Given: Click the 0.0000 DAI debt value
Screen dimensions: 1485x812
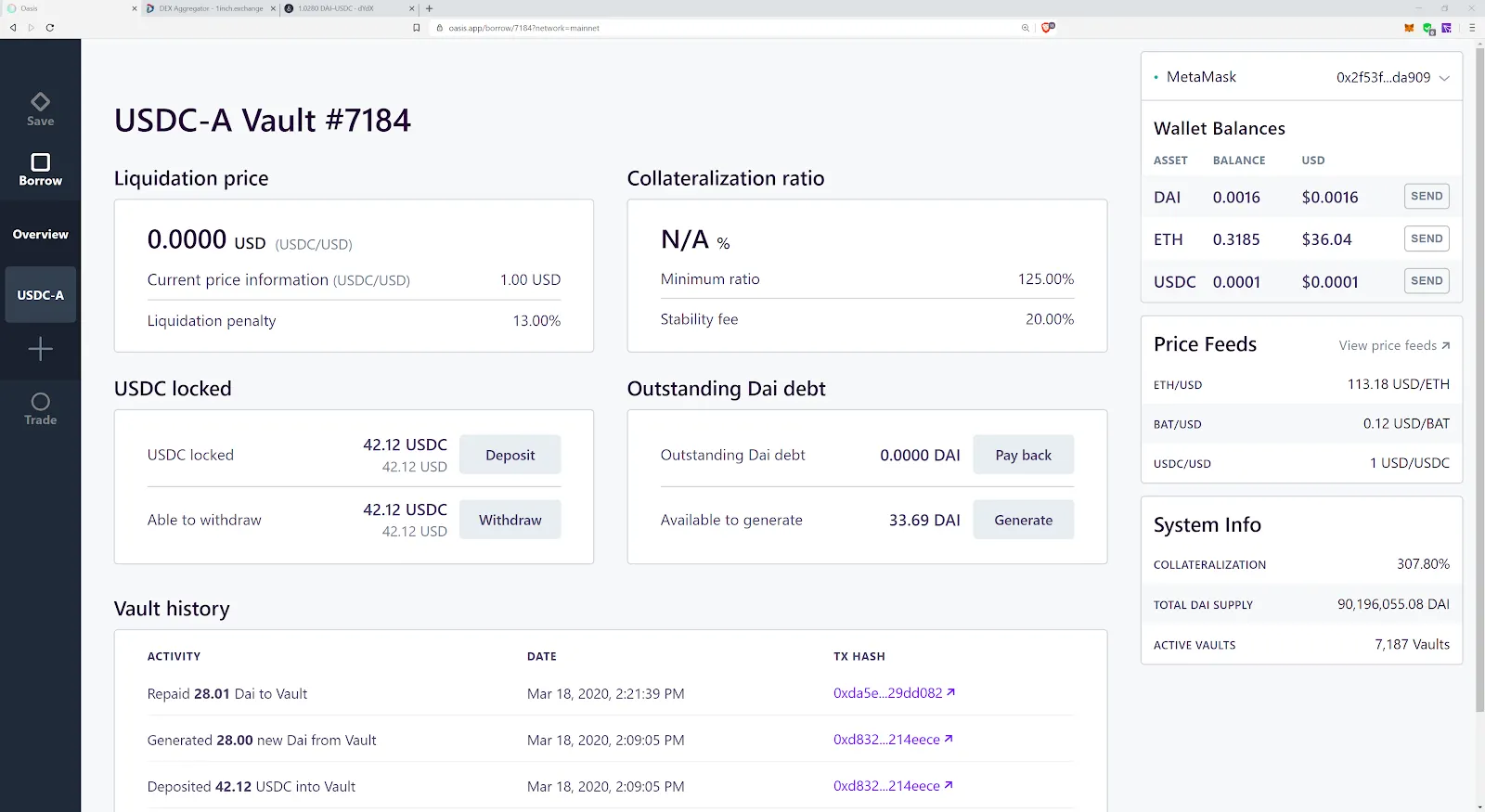Looking at the screenshot, I should click(920, 455).
